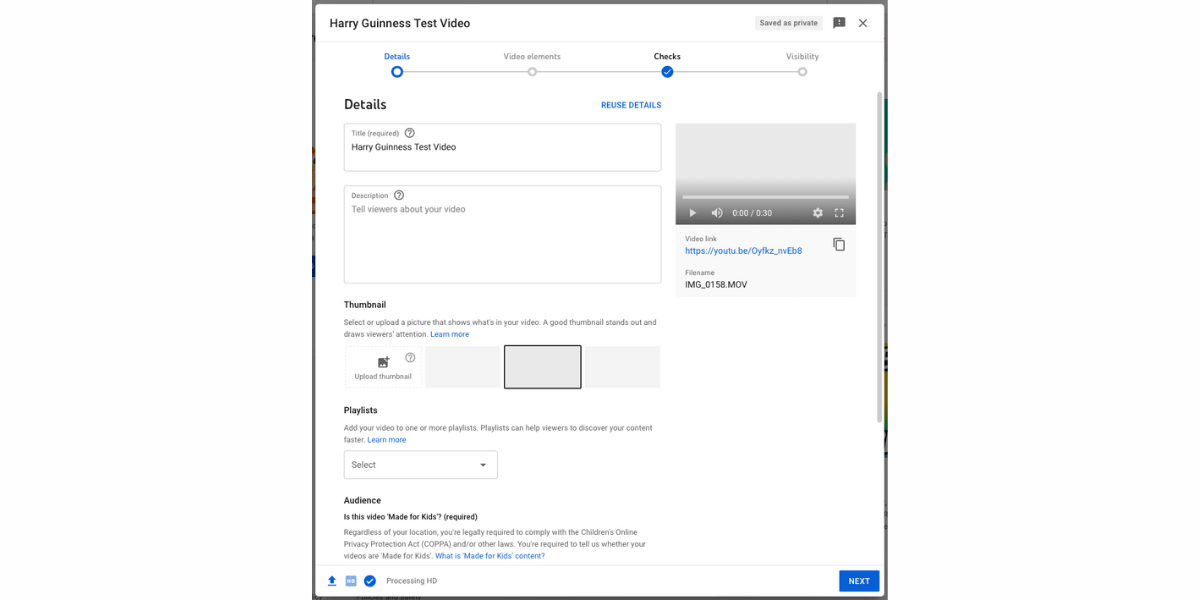Open the Learn more link under Playlists
Image resolution: width=1200 pixels, height=600 pixels.
[x=387, y=440]
